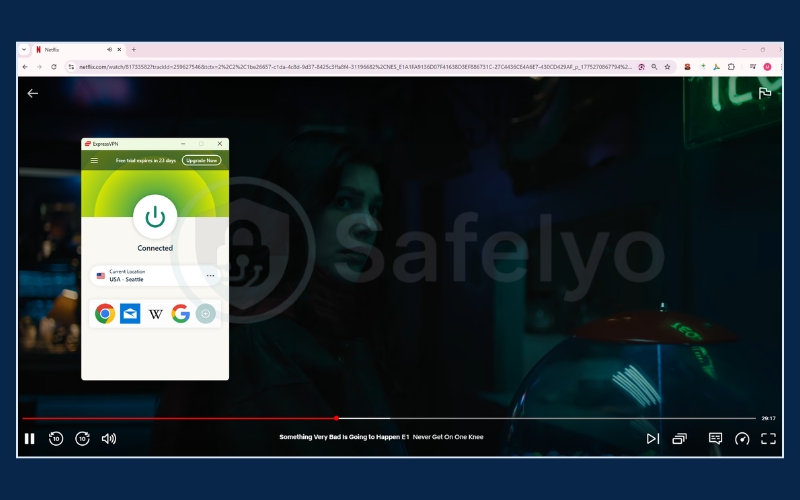Click the Upgrade Now button
The image size is (800, 500).
[202, 160]
